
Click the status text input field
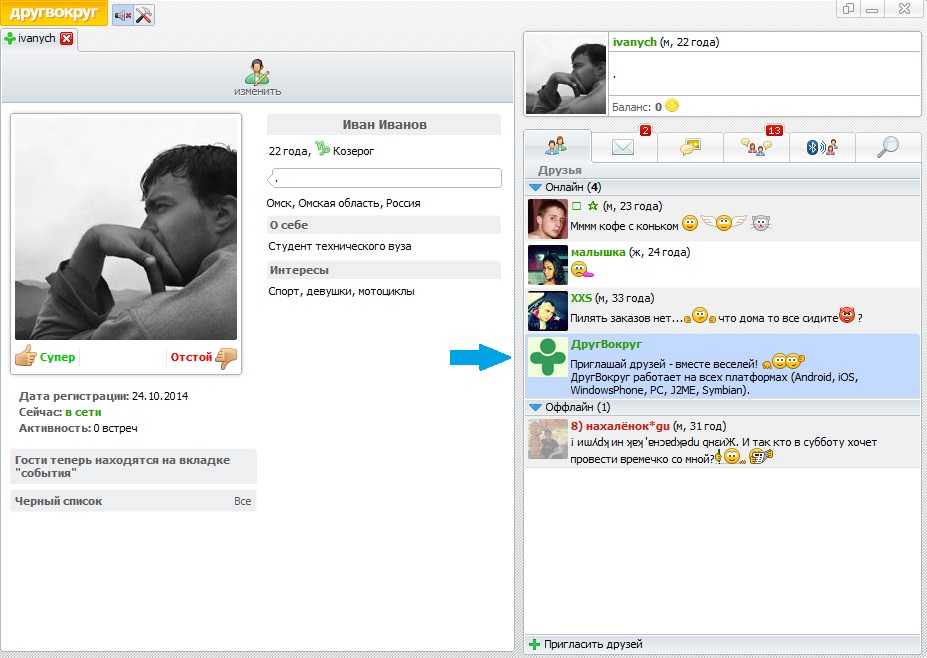tap(385, 178)
